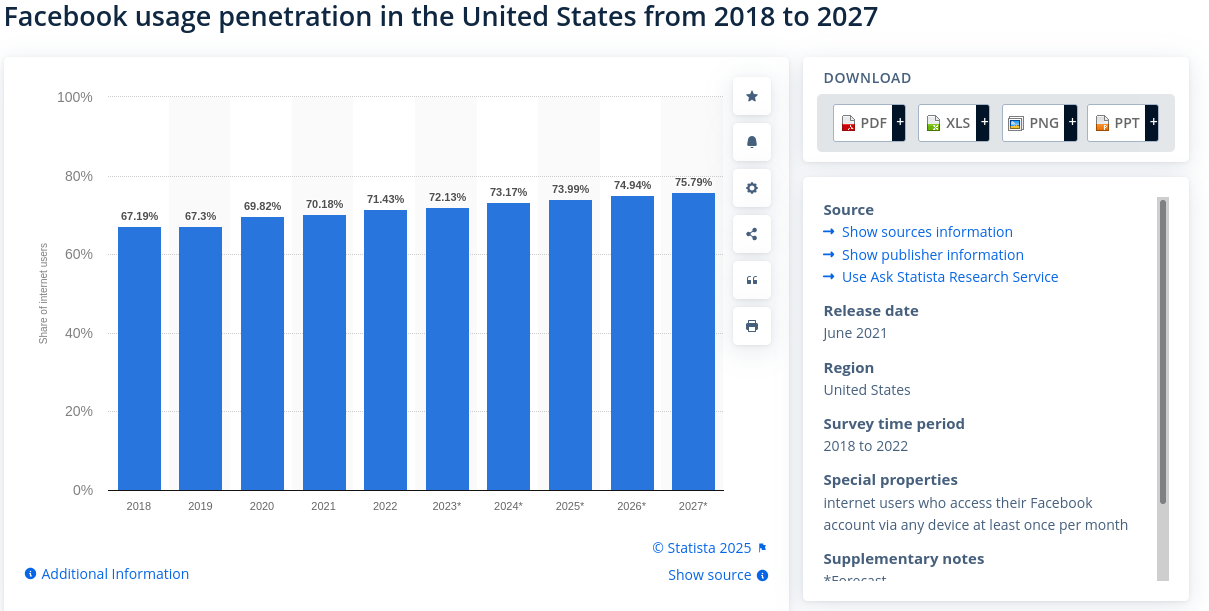The image size is (1209, 611).
Task: Click info icon before Additional Information
Action: pos(30,574)
